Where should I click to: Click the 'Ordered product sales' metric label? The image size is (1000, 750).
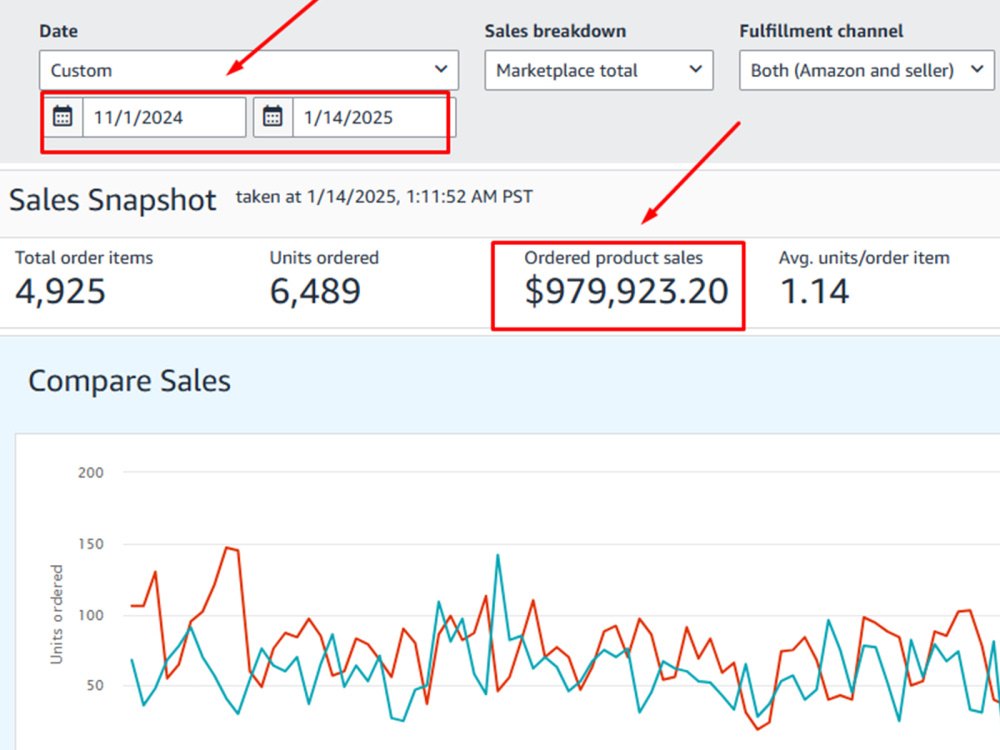614,258
